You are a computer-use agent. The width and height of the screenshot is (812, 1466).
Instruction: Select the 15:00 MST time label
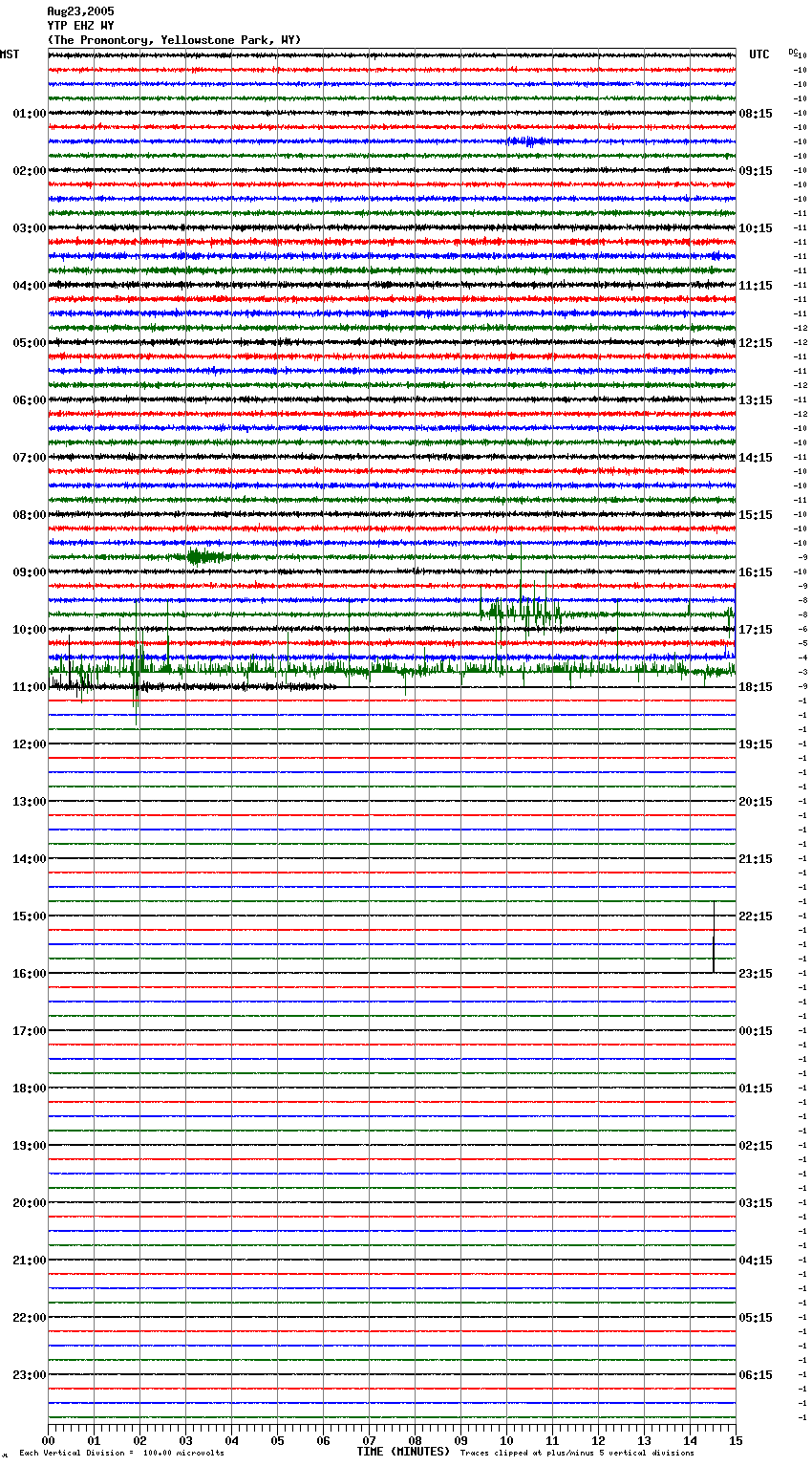30,916
